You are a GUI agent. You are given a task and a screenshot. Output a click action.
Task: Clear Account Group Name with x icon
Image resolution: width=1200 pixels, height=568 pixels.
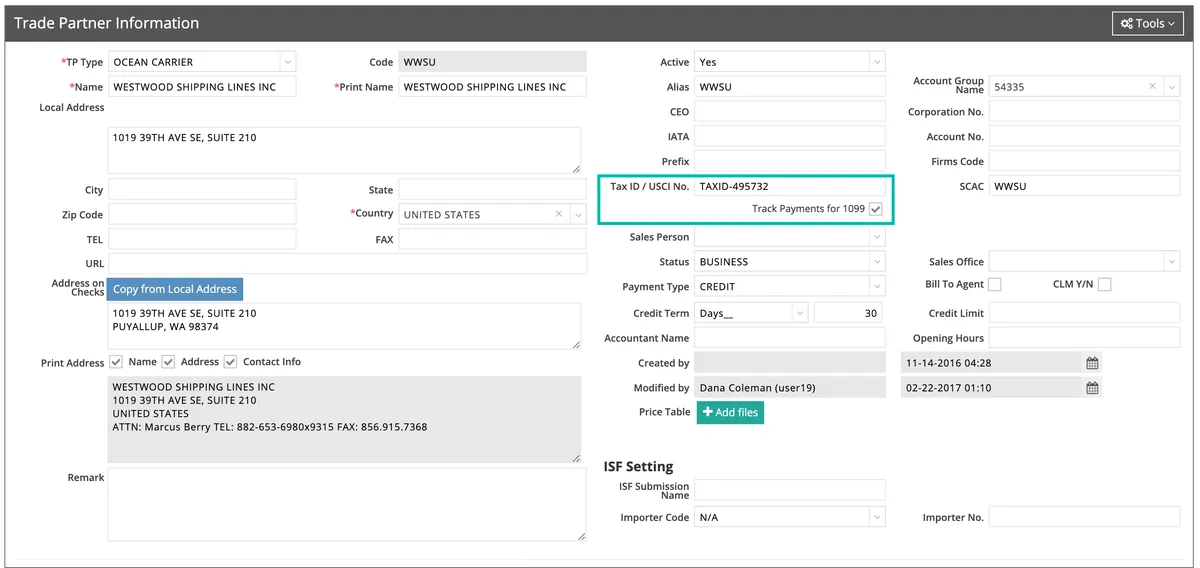1152,87
